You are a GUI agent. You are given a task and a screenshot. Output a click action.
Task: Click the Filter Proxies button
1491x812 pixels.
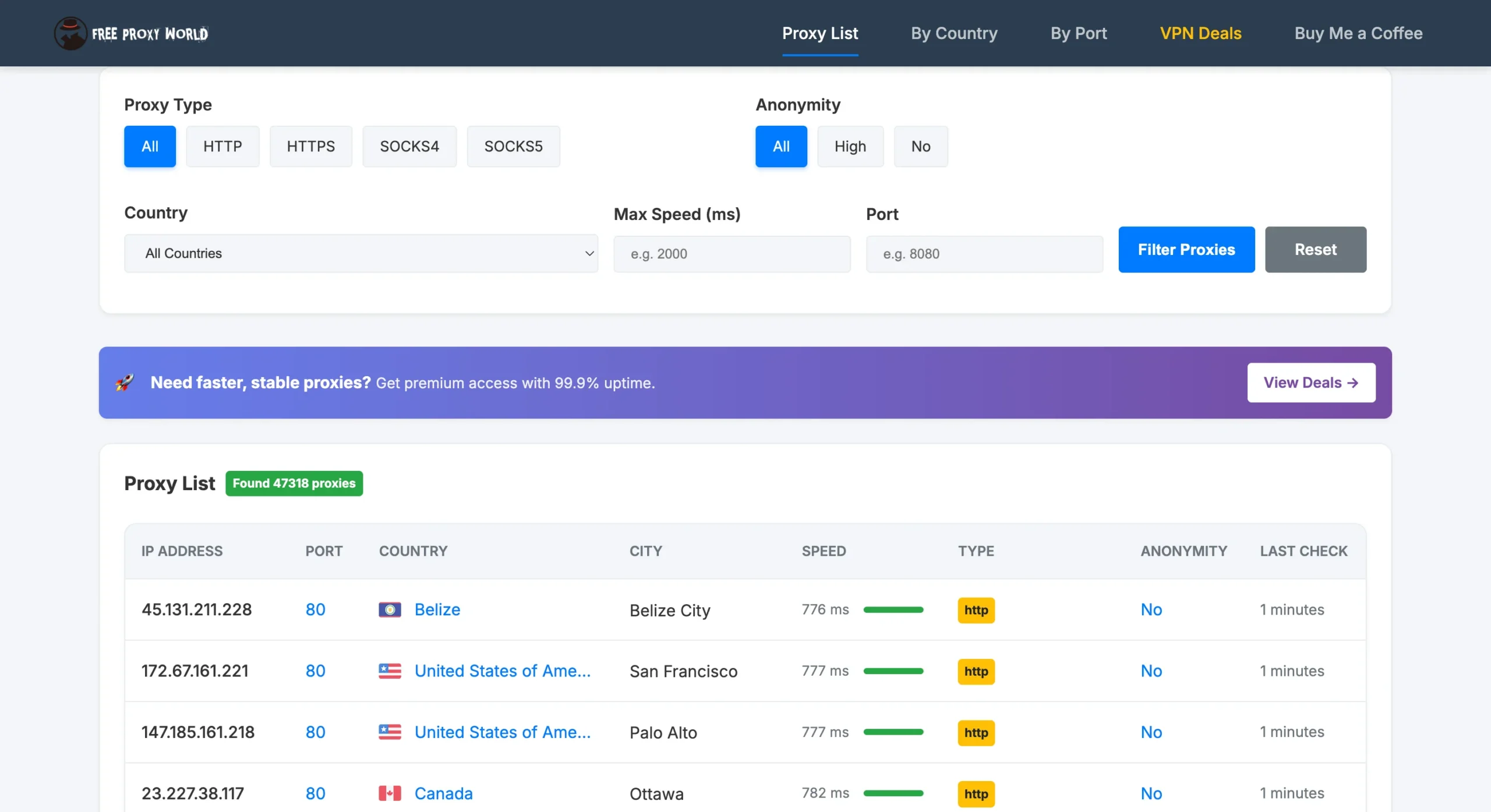(1186, 249)
